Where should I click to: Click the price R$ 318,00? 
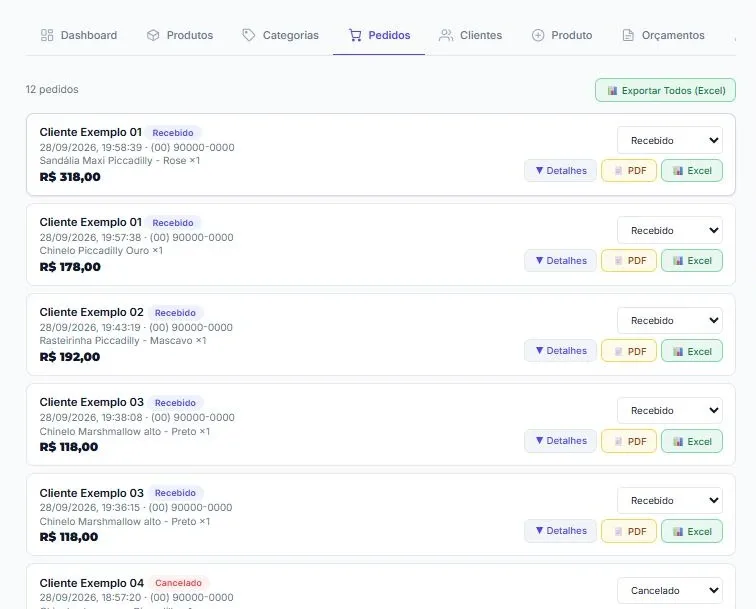(70, 177)
